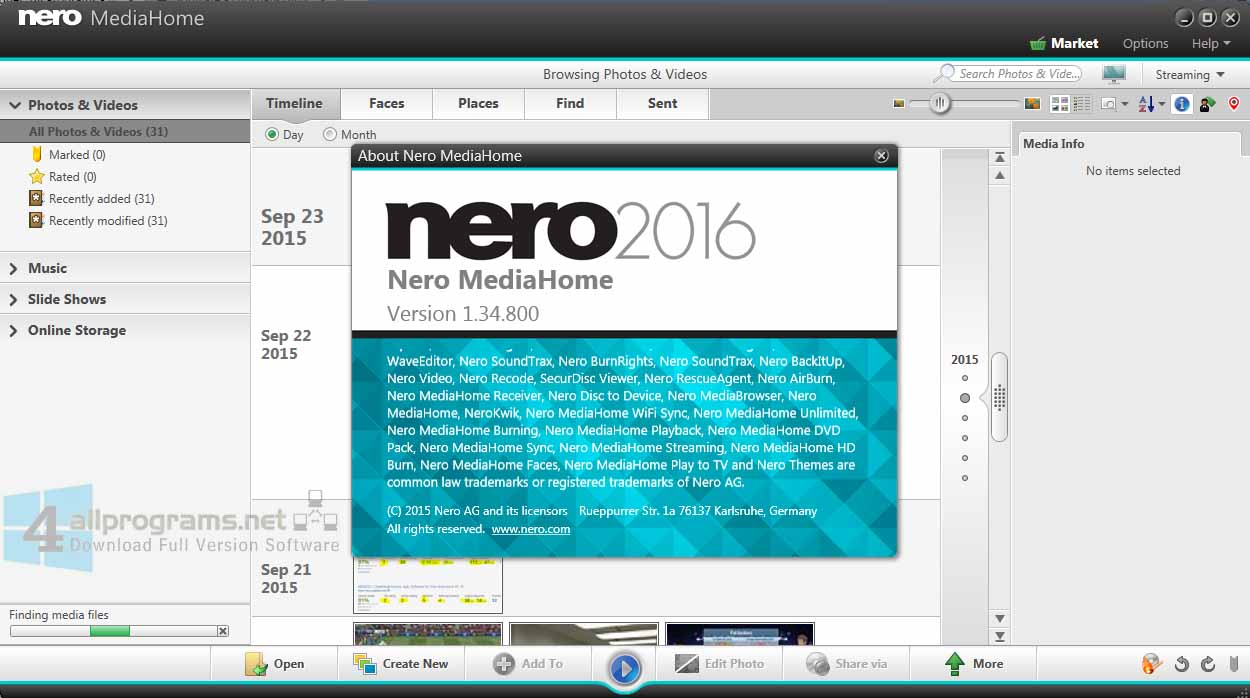This screenshot has height=698, width=1250.
Task: Open the Options menu
Action: 1145,44
